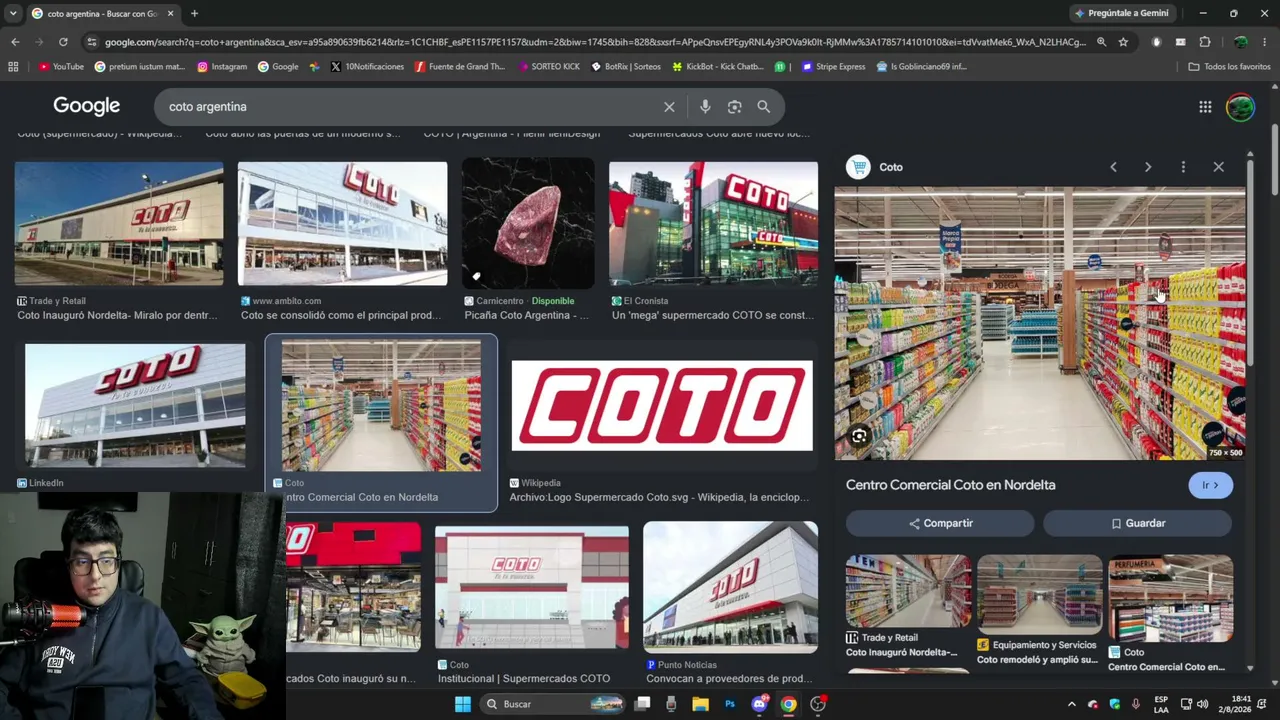Open the Stripe Express bookmark

point(833,67)
